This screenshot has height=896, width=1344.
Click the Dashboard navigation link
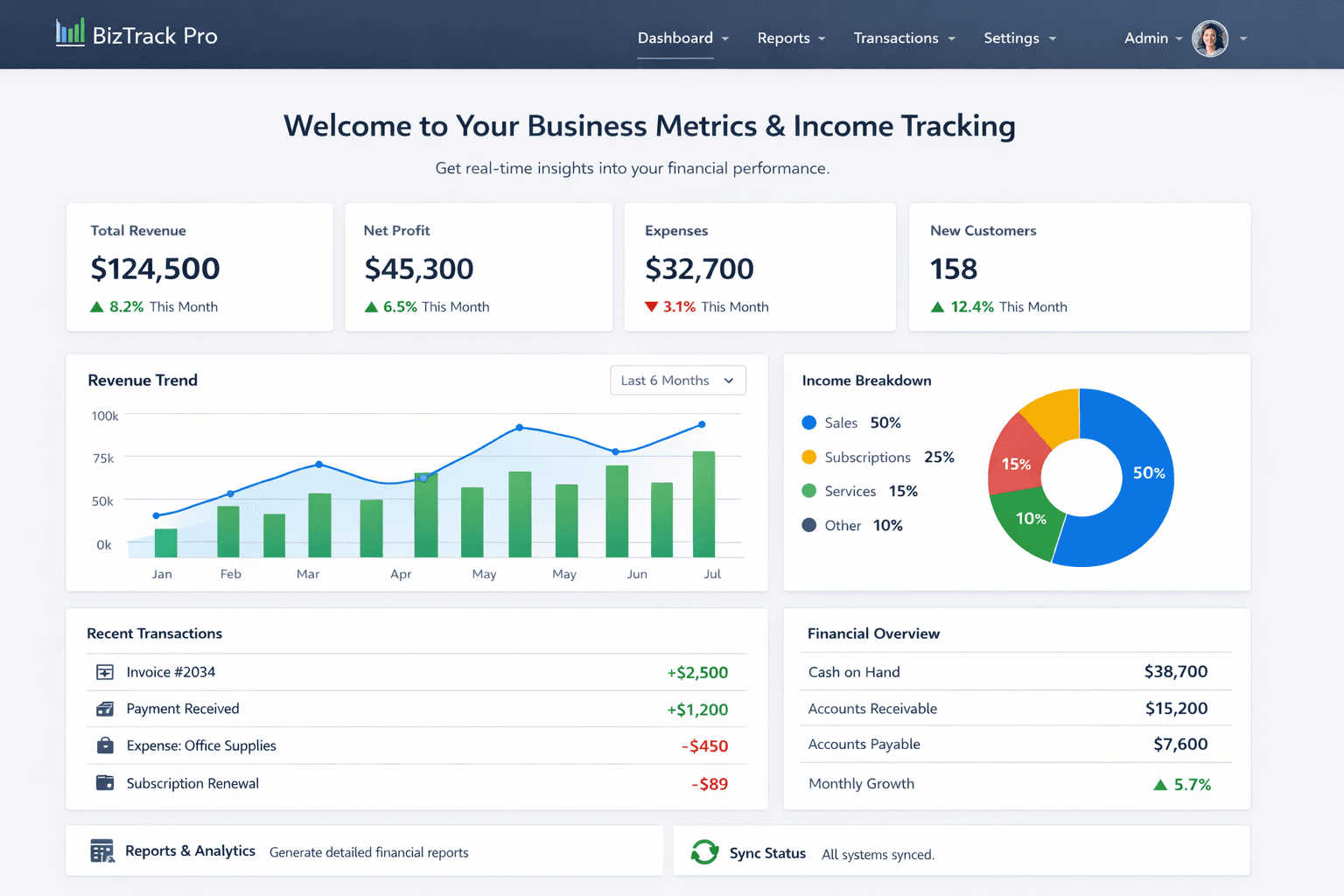[675, 38]
